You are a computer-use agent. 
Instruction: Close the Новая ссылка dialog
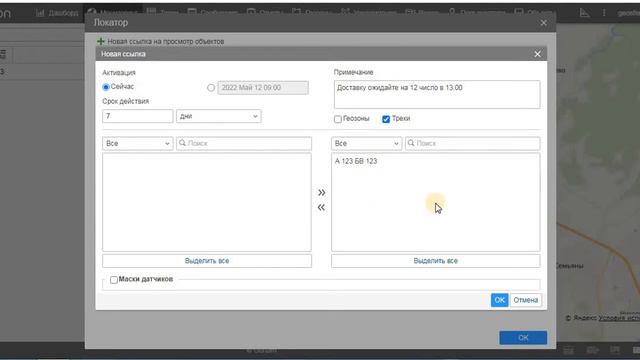click(537, 54)
